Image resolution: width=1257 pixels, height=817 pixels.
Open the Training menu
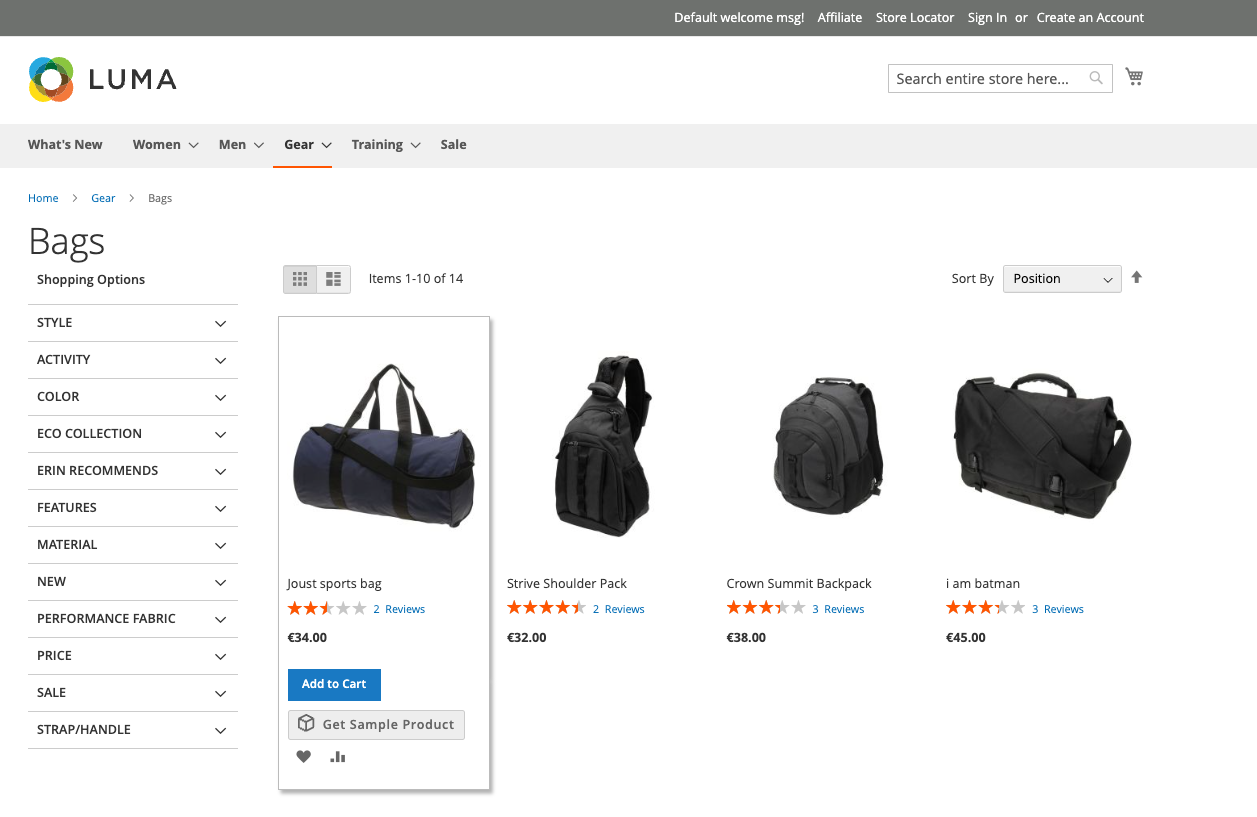(x=386, y=145)
